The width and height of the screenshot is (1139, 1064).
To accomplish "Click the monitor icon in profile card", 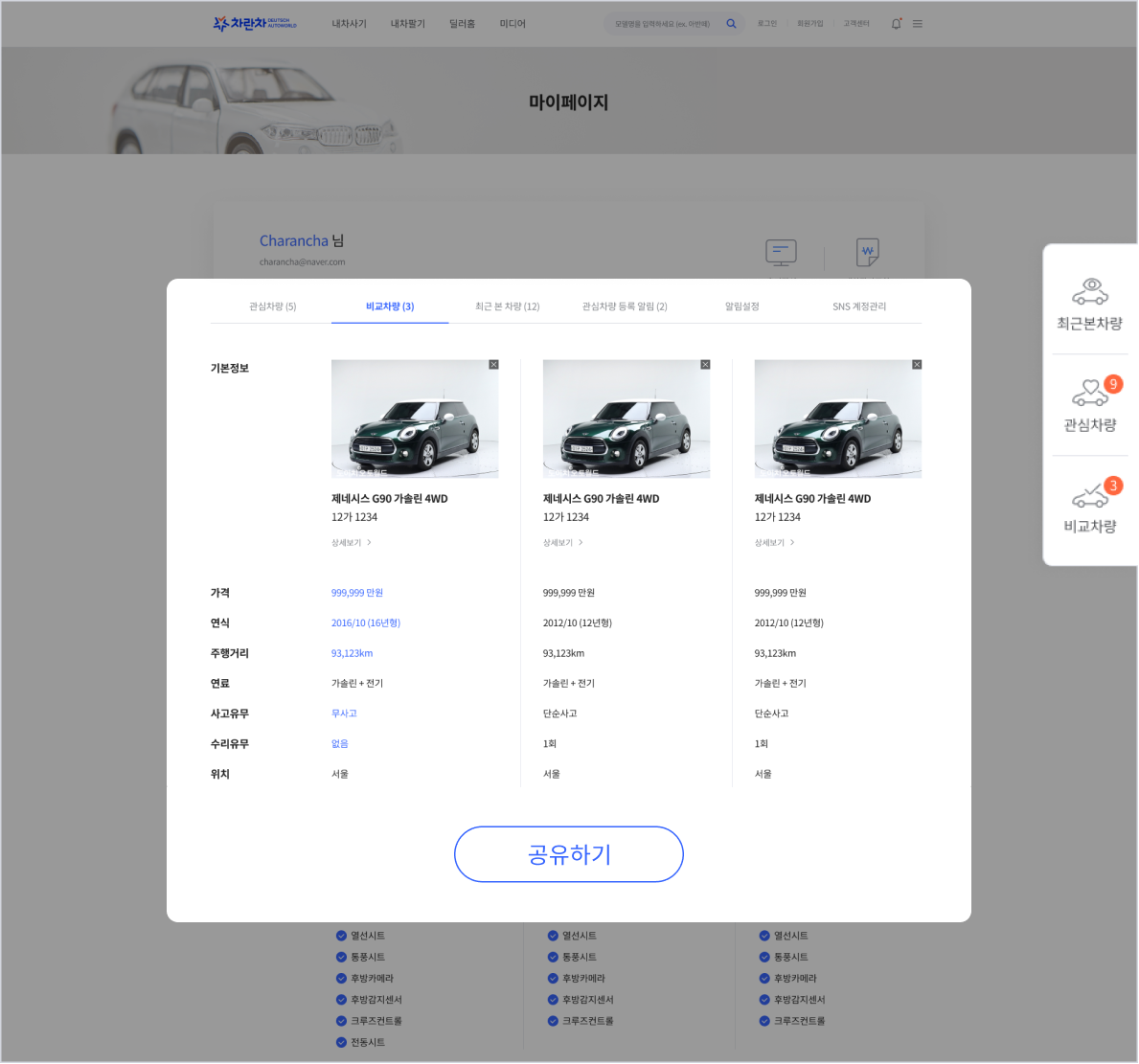I will coord(781,253).
